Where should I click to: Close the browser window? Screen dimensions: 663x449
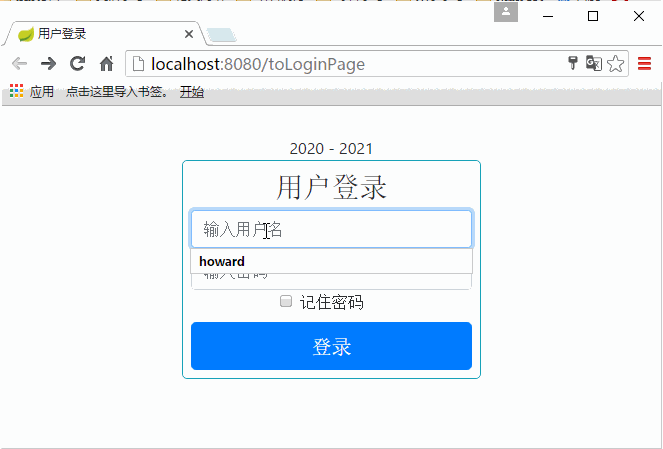pos(639,16)
